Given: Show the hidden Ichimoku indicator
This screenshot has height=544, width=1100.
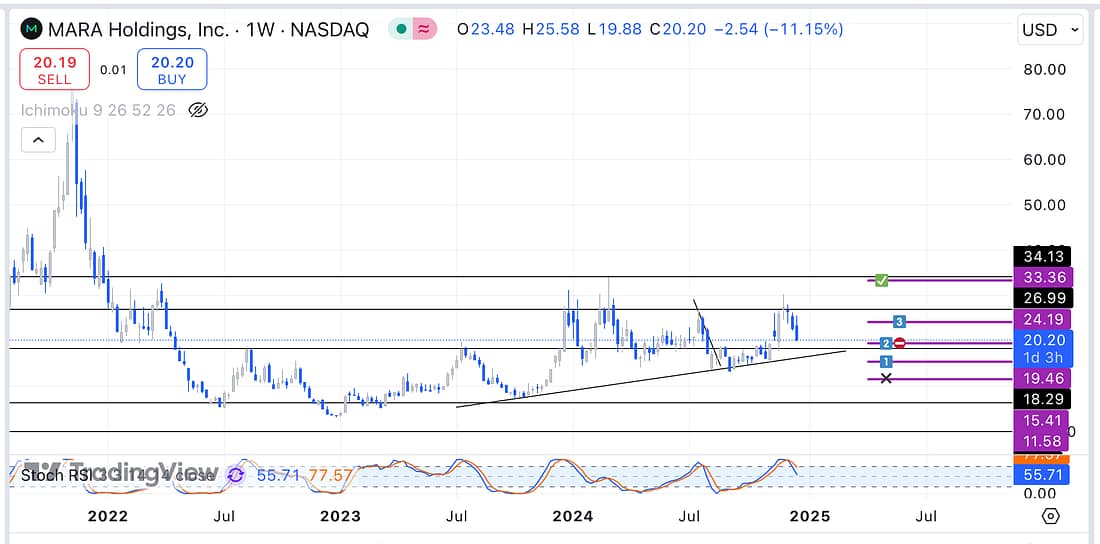Looking at the screenshot, I should coord(198,110).
